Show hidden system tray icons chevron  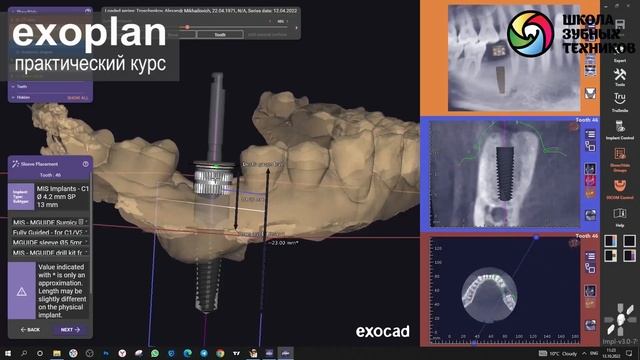(x=584, y=353)
